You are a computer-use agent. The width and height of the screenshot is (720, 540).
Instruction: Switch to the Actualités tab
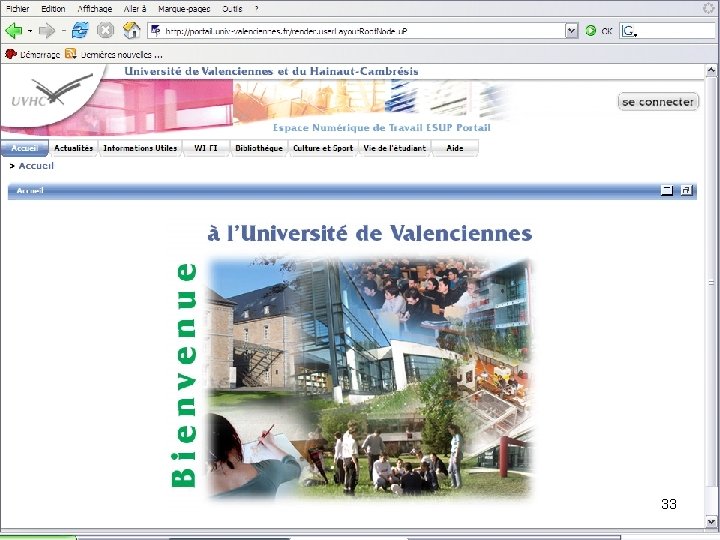(x=73, y=148)
